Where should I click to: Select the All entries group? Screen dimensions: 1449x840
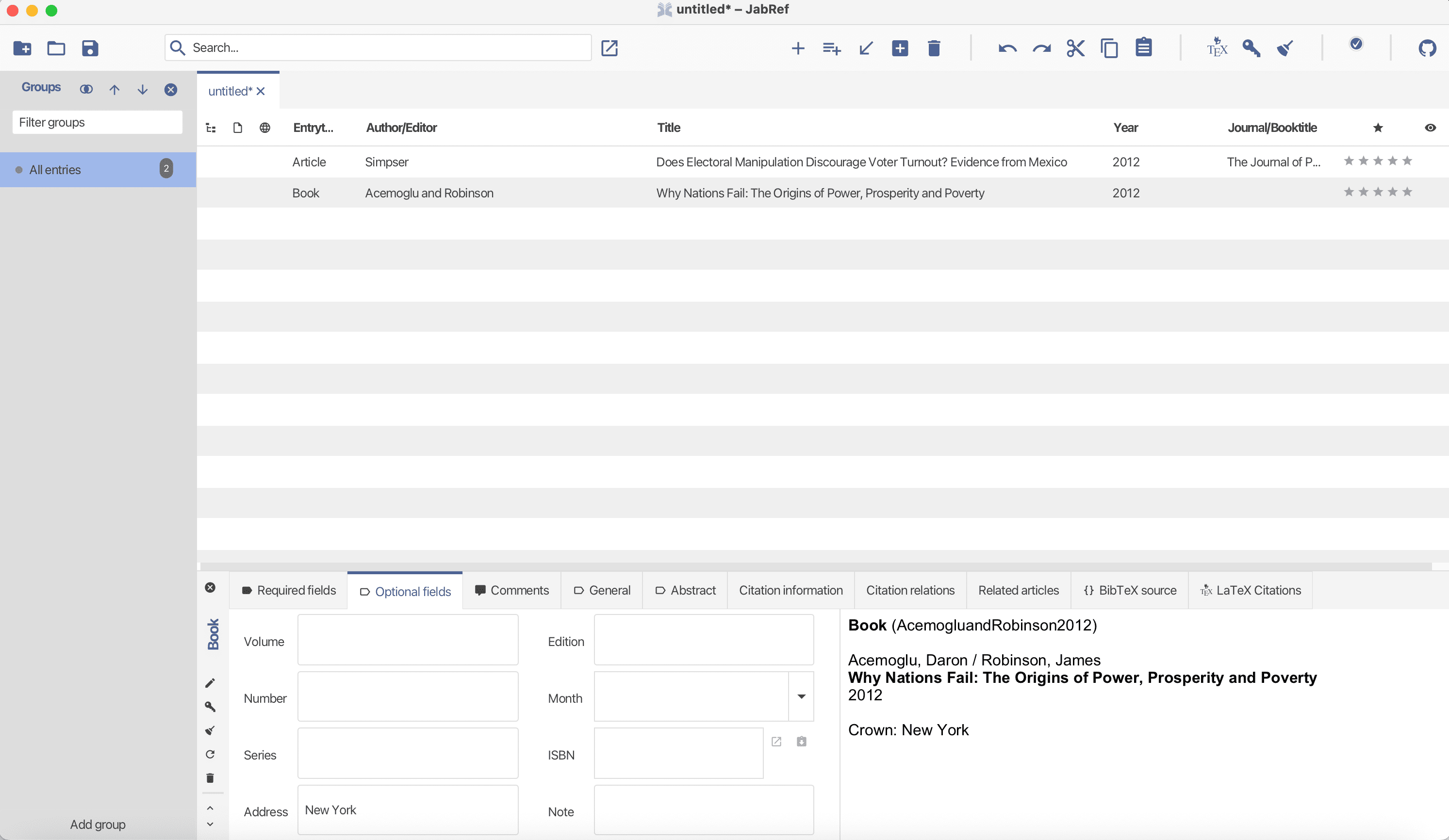pos(55,169)
